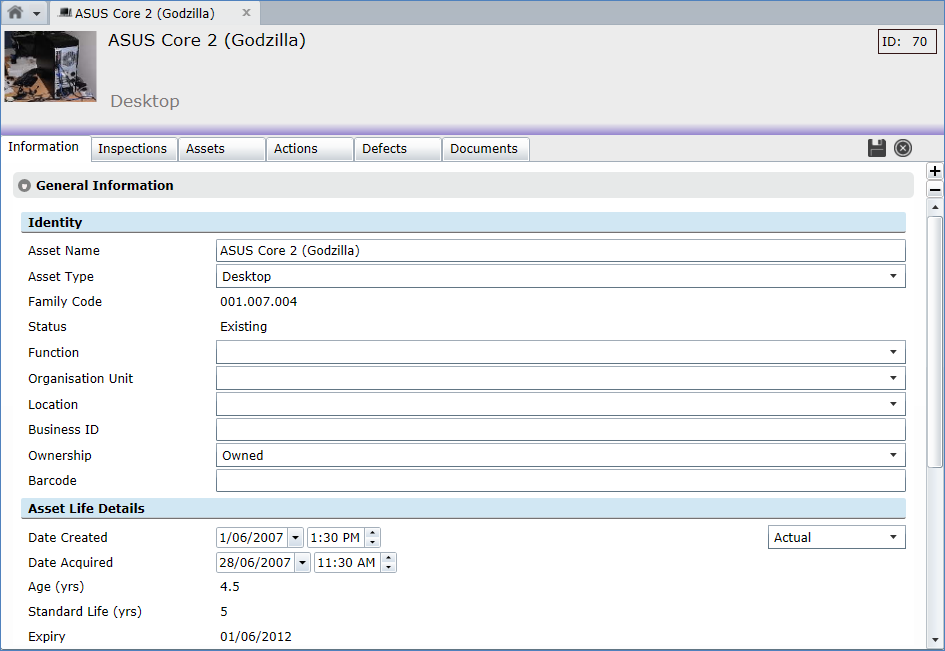Decrease the Date Created time

point(372,542)
